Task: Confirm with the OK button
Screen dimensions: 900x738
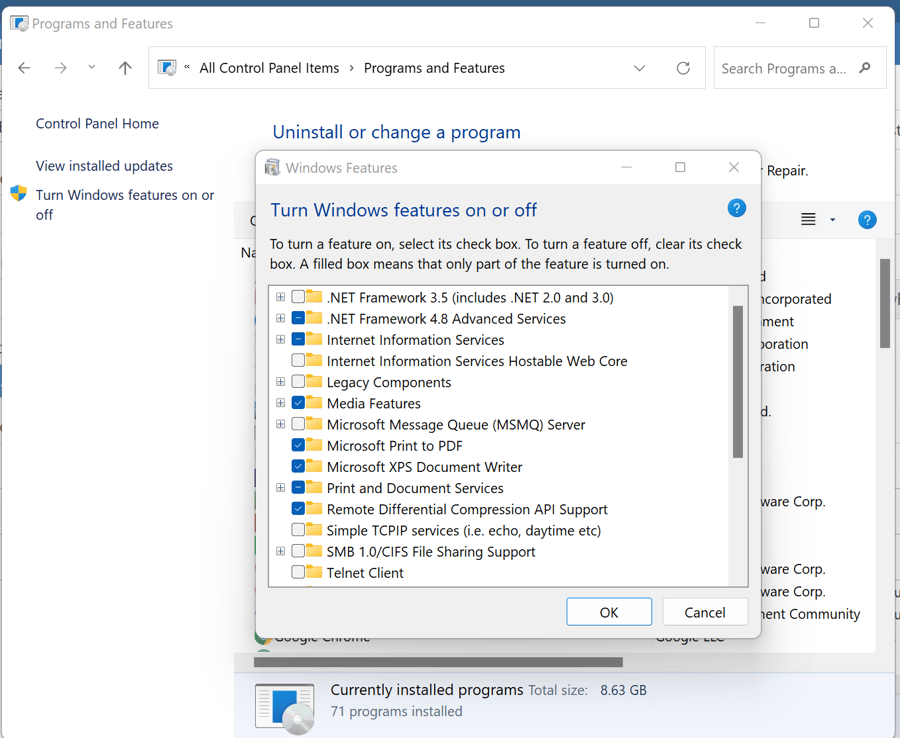Action: 609,612
